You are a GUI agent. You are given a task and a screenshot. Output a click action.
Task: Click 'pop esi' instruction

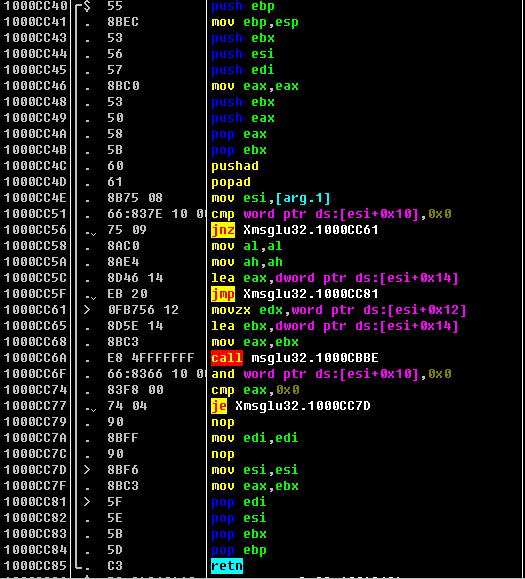[239, 518]
